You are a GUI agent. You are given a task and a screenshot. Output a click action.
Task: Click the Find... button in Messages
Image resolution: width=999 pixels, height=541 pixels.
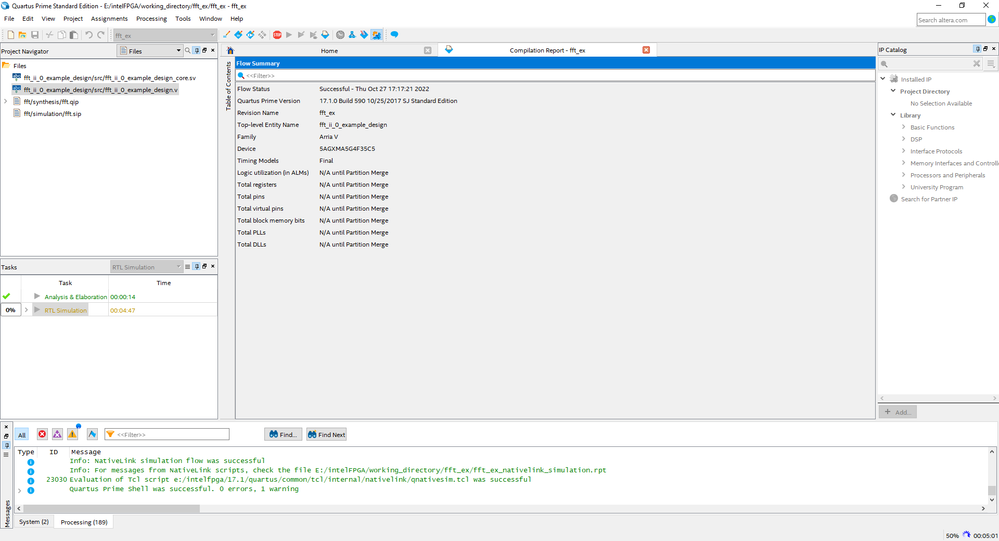tap(283, 435)
